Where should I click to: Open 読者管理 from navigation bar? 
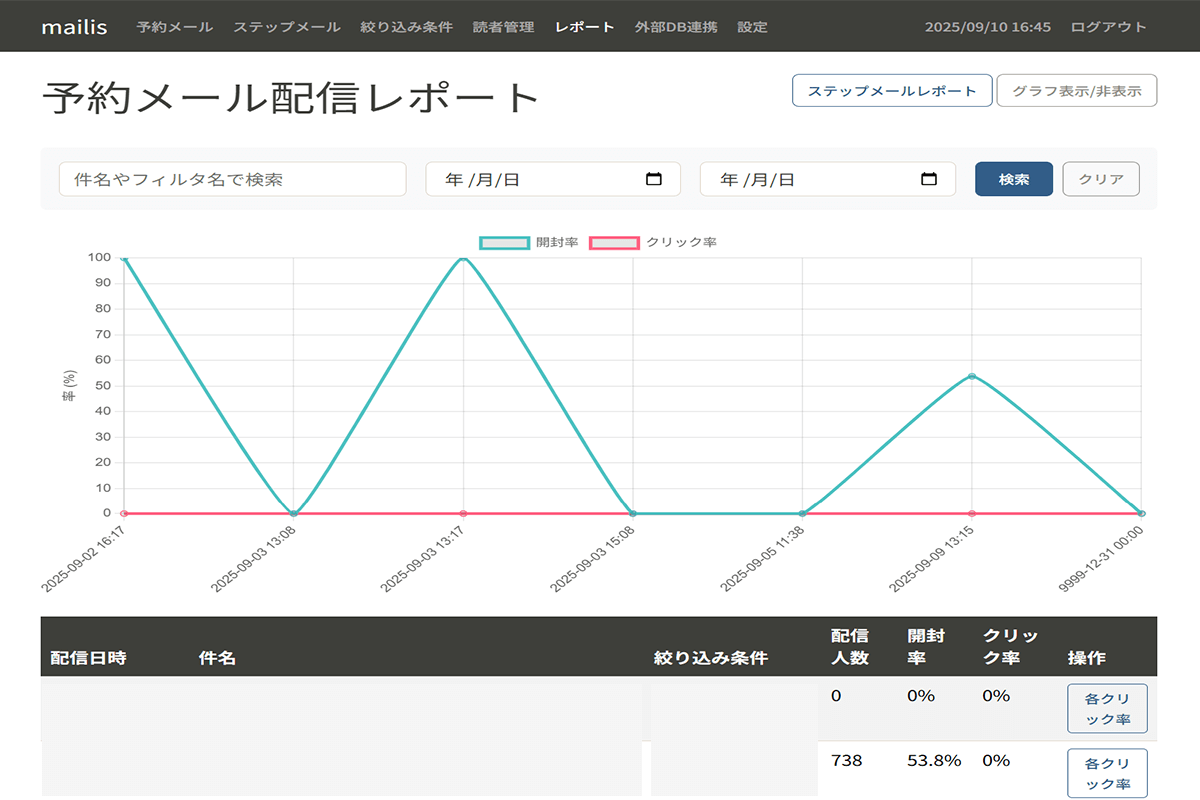tap(504, 27)
